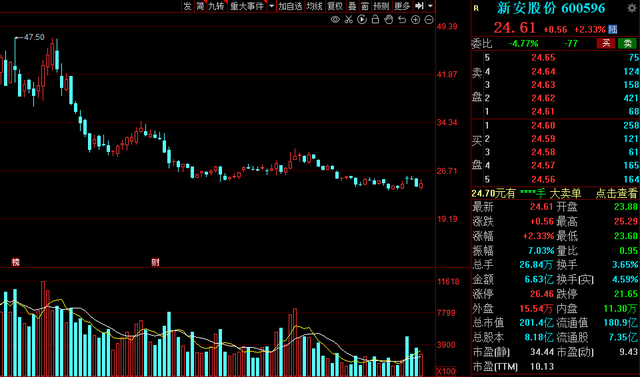
Task: Open the 复权 adjustment option
Action: 335,6
